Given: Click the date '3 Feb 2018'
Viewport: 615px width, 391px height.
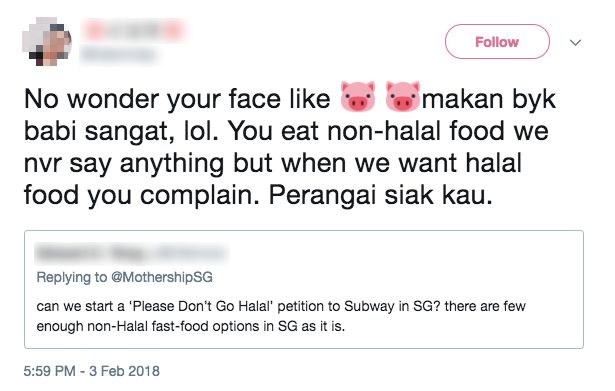Looking at the screenshot, I should tap(124, 371).
